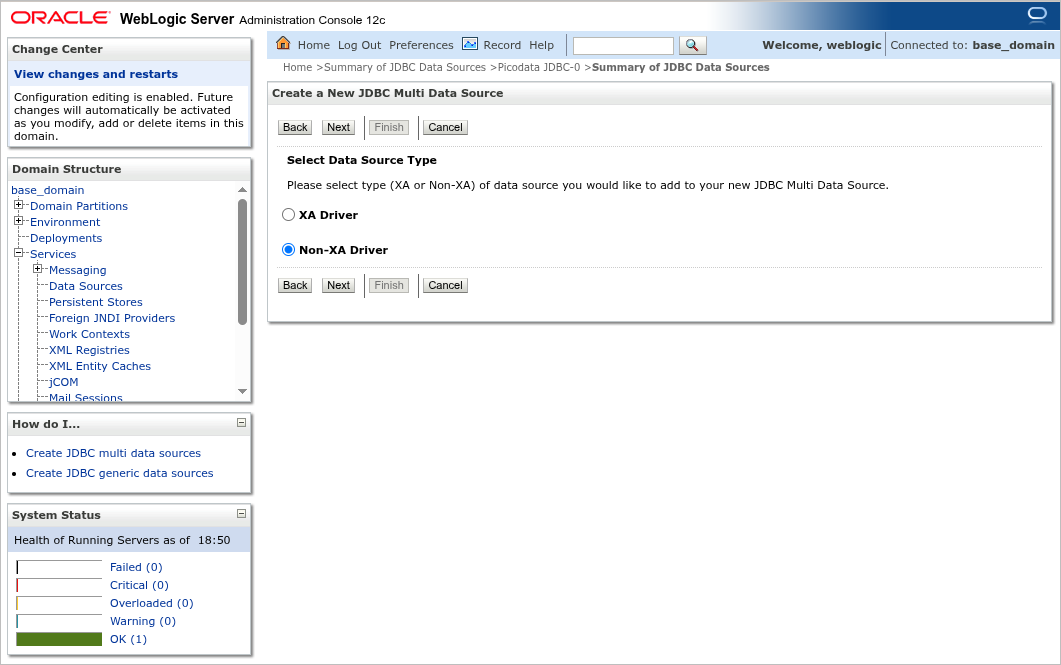Screen dimensions: 1061x665
Task: Click Log Out in the toolbar
Action: [x=358, y=44]
